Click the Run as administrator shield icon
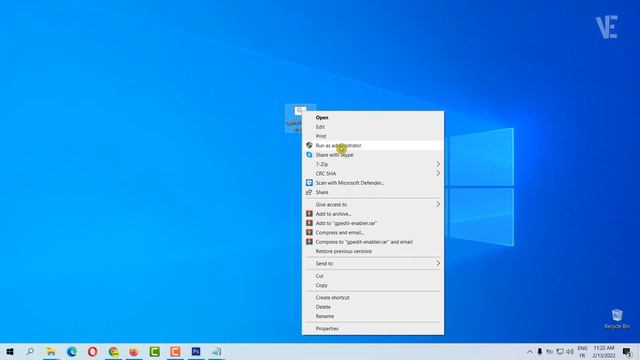This screenshot has width=640, height=360. pos(309,145)
